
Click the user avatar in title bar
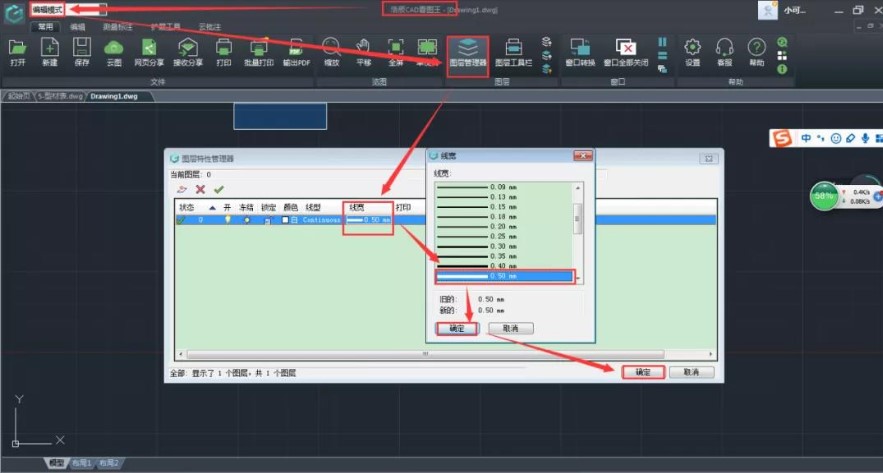point(768,10)
